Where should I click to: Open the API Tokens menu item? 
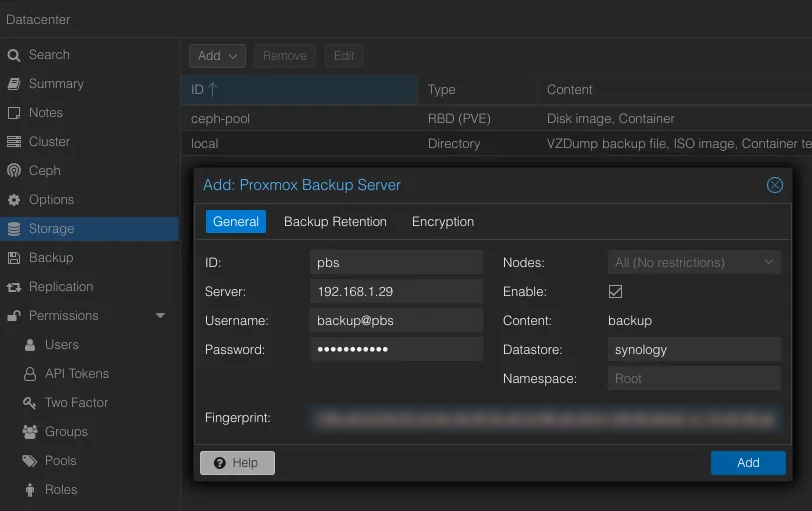pyautogui.click(x=90, y=374)
